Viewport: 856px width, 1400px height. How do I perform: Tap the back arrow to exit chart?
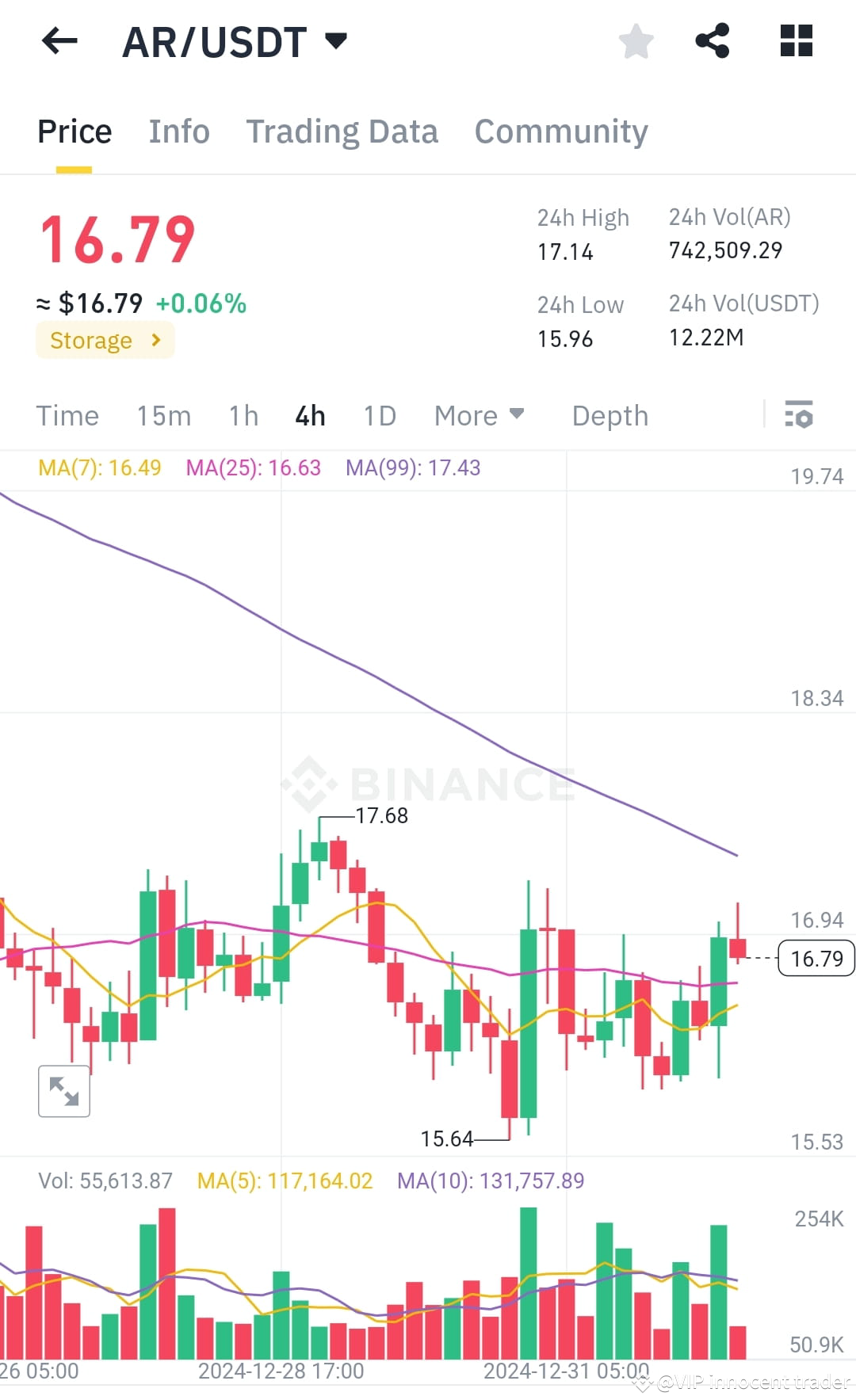pos(59,41)
